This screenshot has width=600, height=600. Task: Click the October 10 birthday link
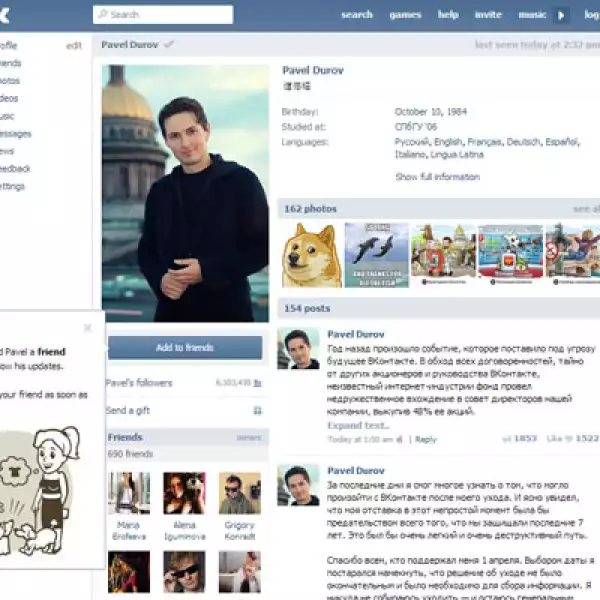tap(417, 112)
